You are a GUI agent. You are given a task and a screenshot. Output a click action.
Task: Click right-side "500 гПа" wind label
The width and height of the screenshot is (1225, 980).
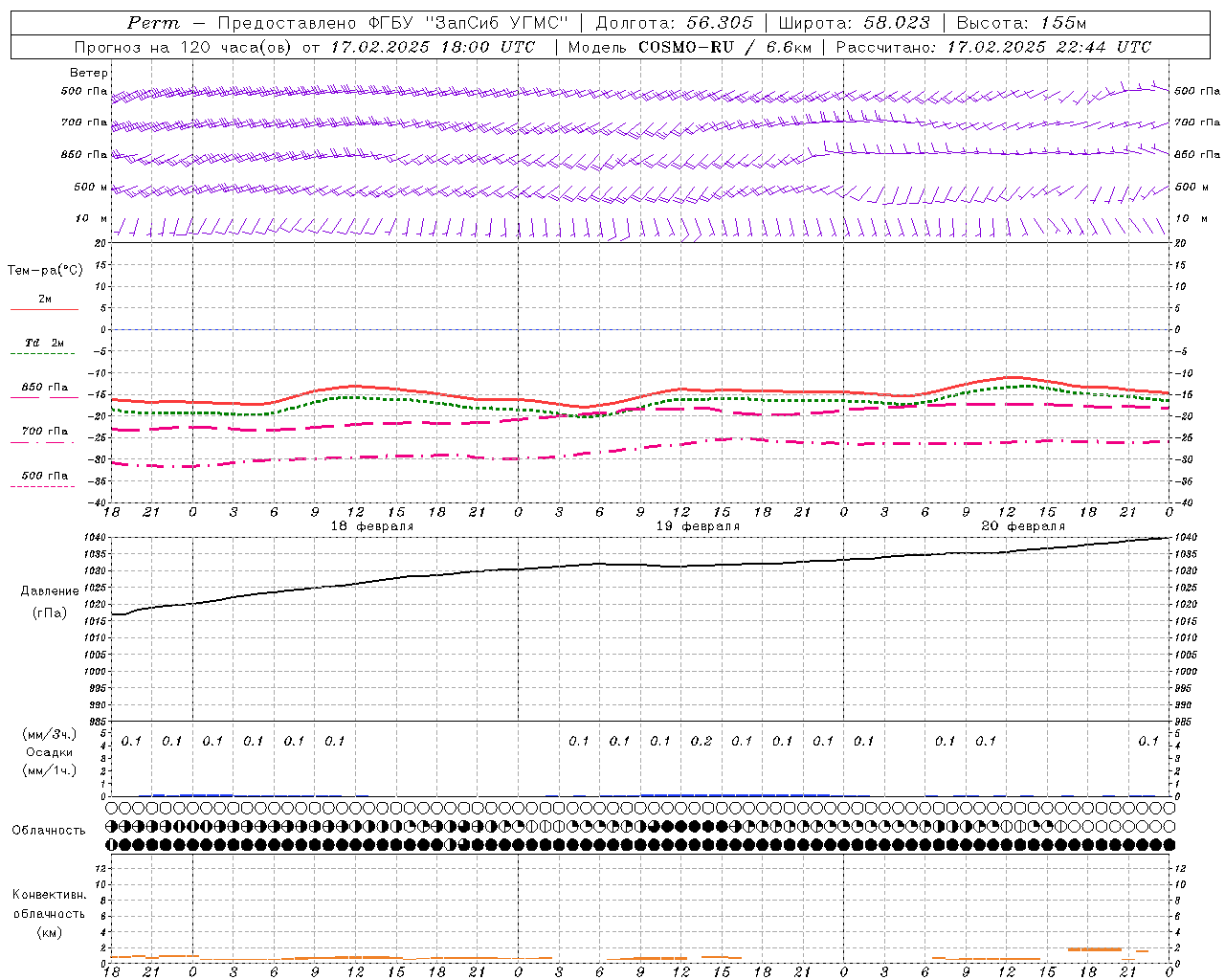point(1197,91)
